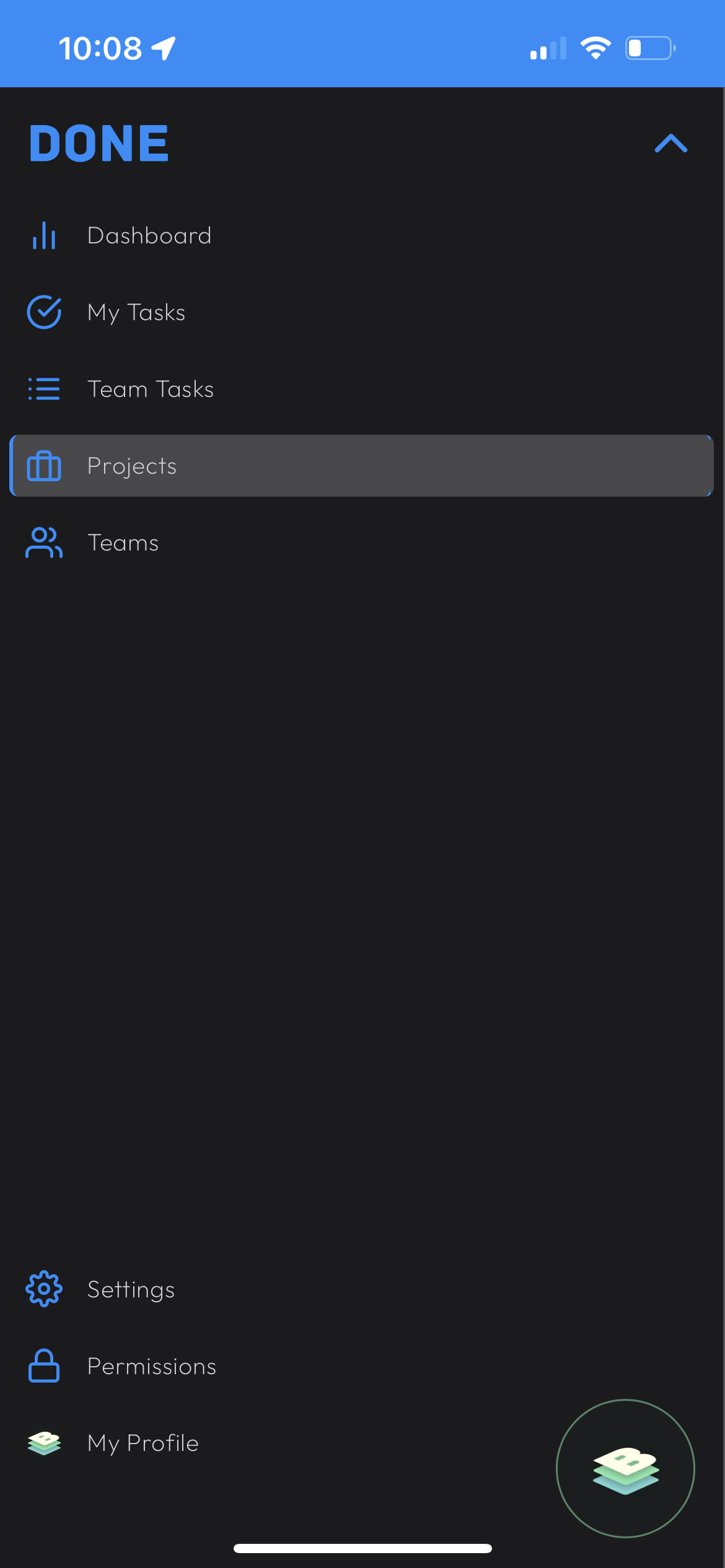Screen dimensions: 725x1568
Task: Click the Projects briefcase icon
Action: (x=43, y=466)
